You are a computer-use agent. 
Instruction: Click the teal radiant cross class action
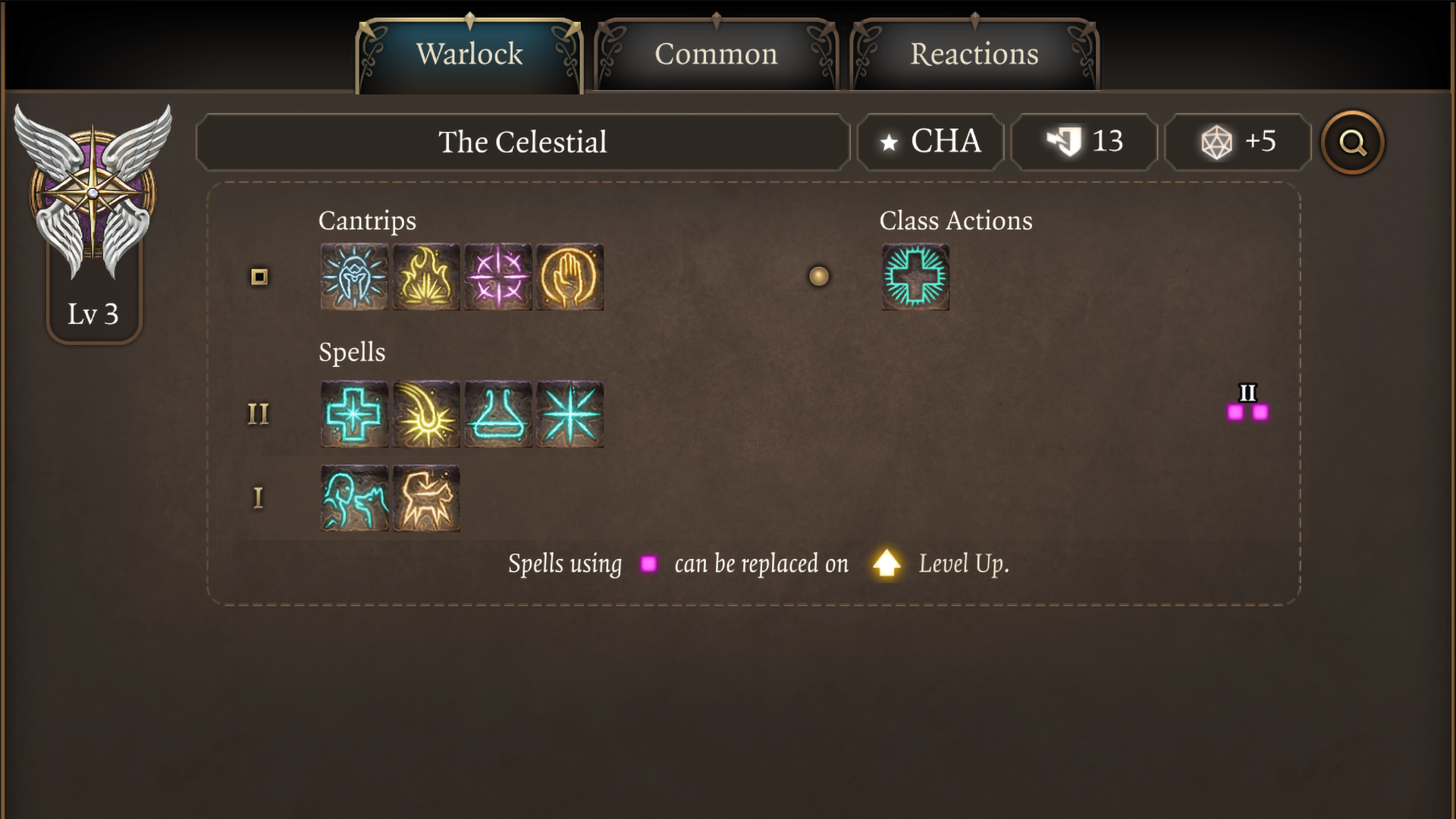[x=915, y=277]
